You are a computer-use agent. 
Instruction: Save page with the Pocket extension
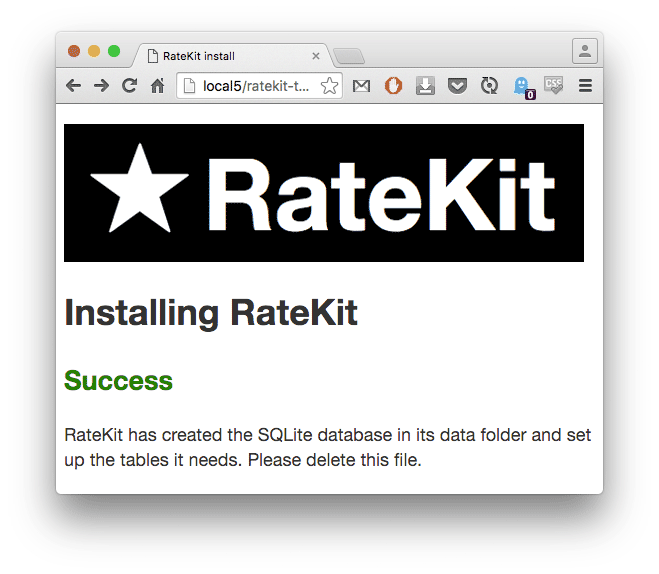click(x=457, y=86)
